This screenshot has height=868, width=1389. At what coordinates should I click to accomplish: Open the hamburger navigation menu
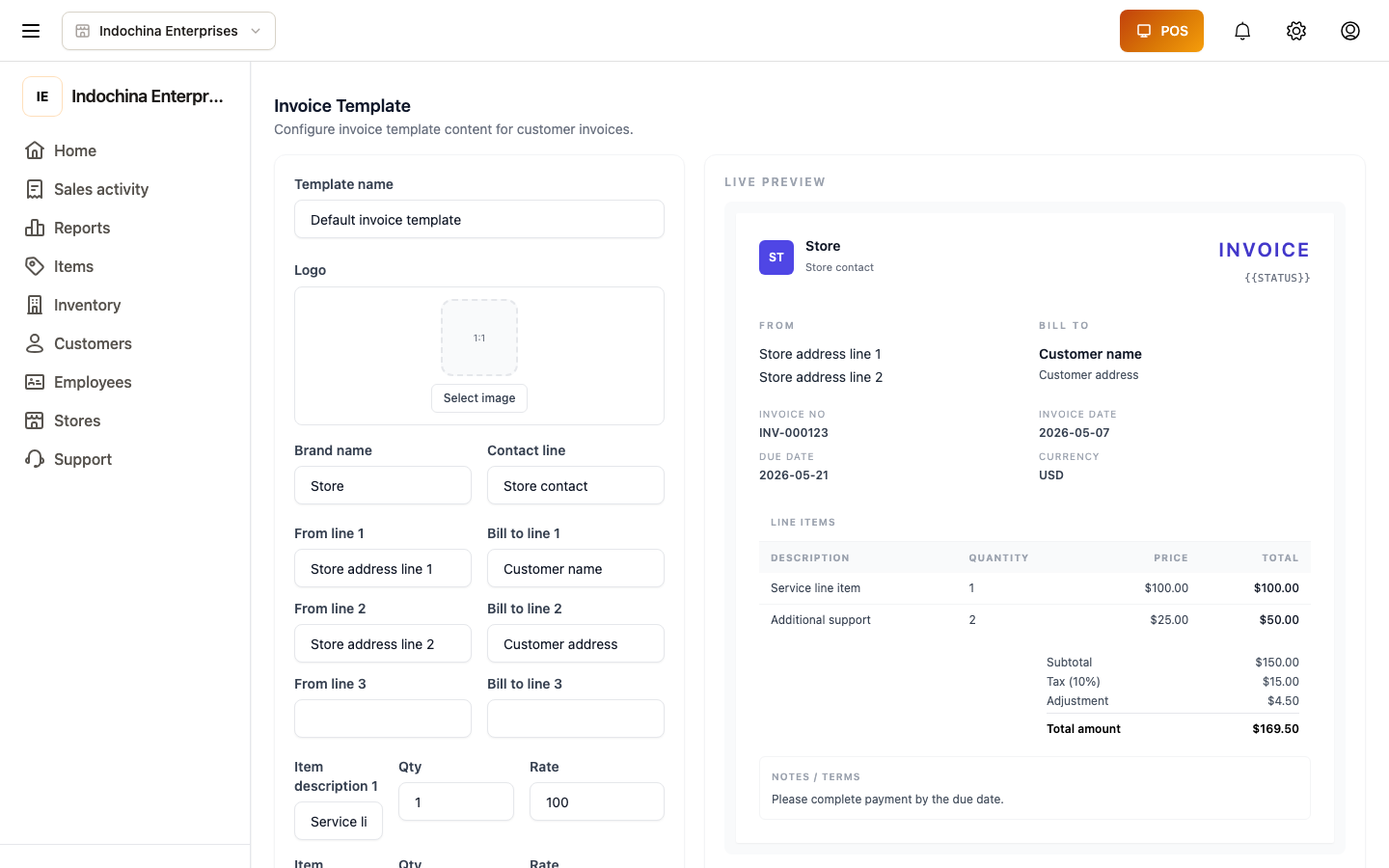tap(31, 31)
